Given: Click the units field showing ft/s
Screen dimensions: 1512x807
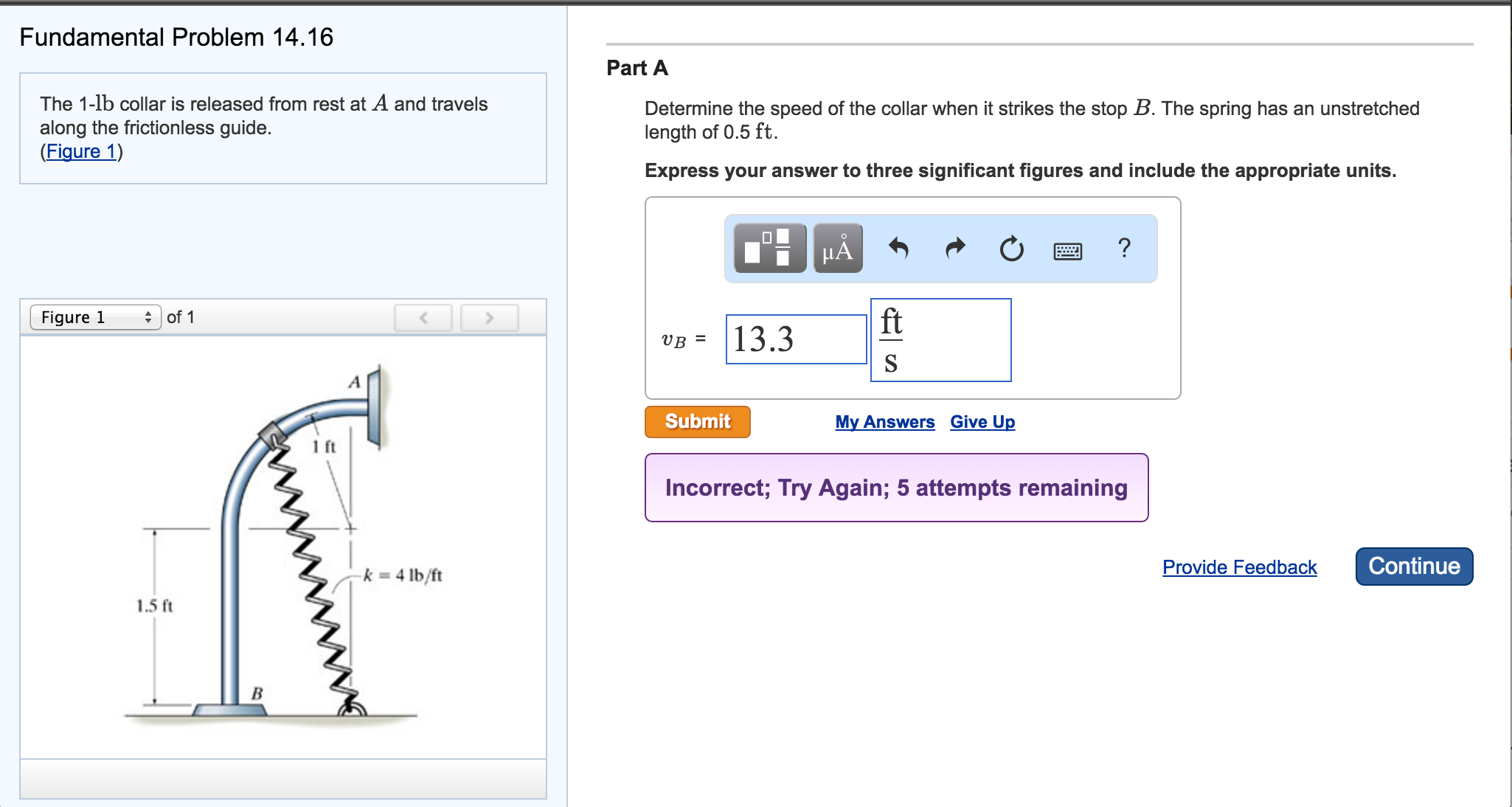Looking at the screenshot, I should click(940, 340).
